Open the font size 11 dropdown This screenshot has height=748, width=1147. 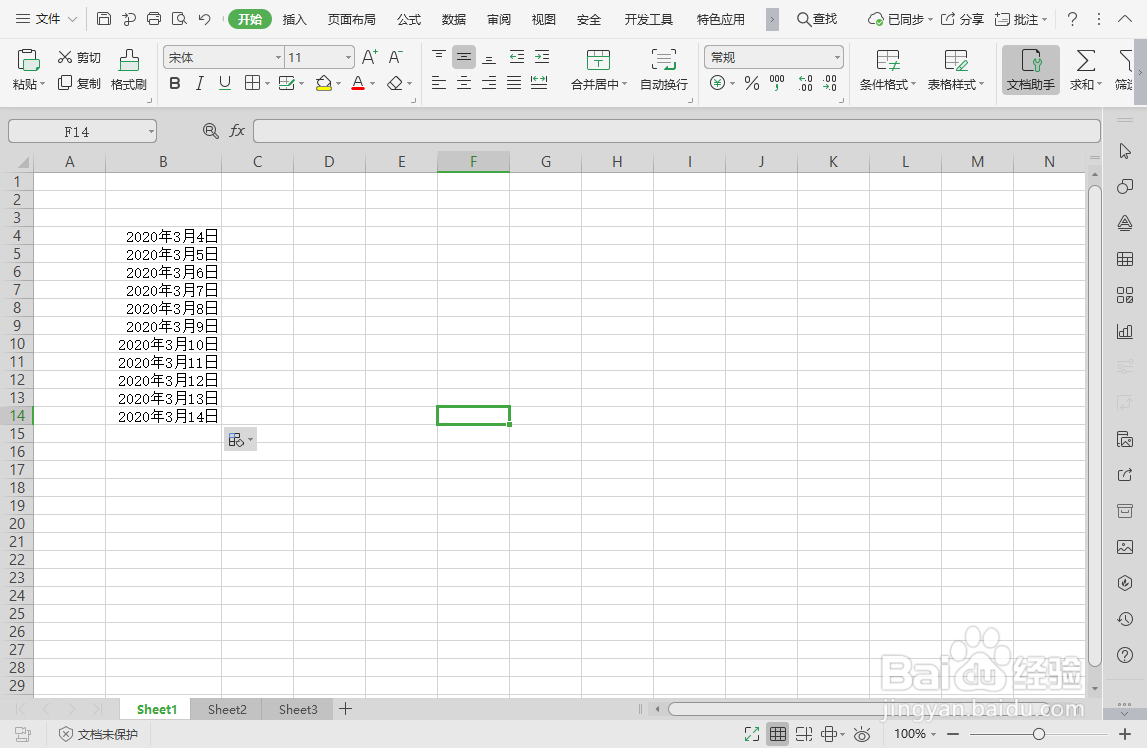tap(348, 58)
